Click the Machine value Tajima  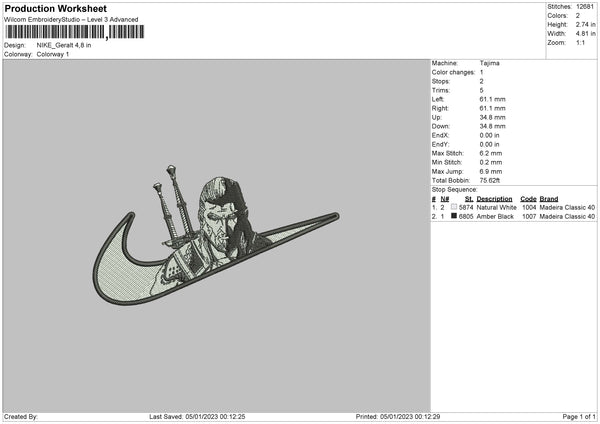coord(489,63)
